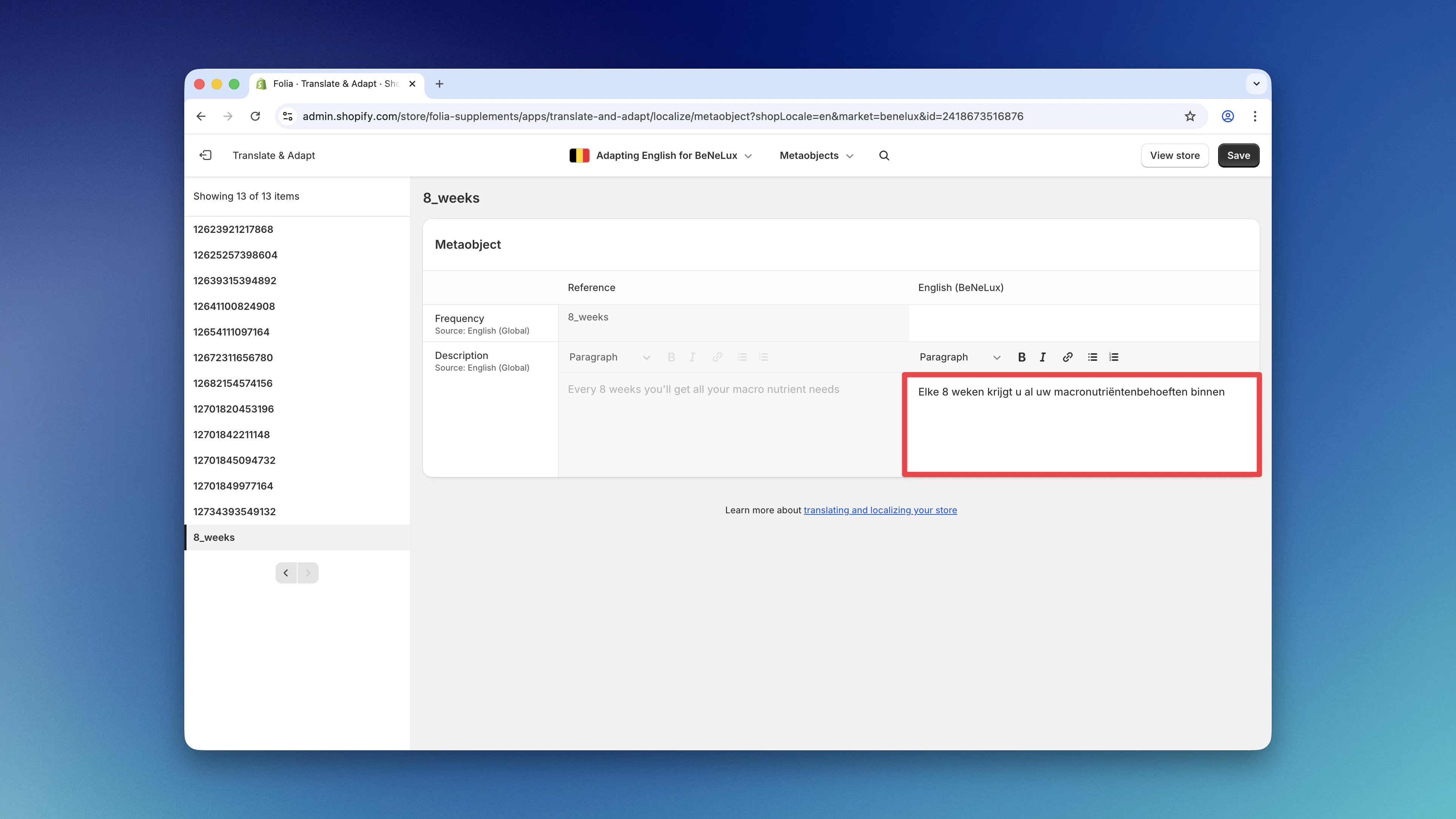Select item 12701820453196
Viewport: 1456px width, 819px height.
pyautogui.click(x=297, y=409)
